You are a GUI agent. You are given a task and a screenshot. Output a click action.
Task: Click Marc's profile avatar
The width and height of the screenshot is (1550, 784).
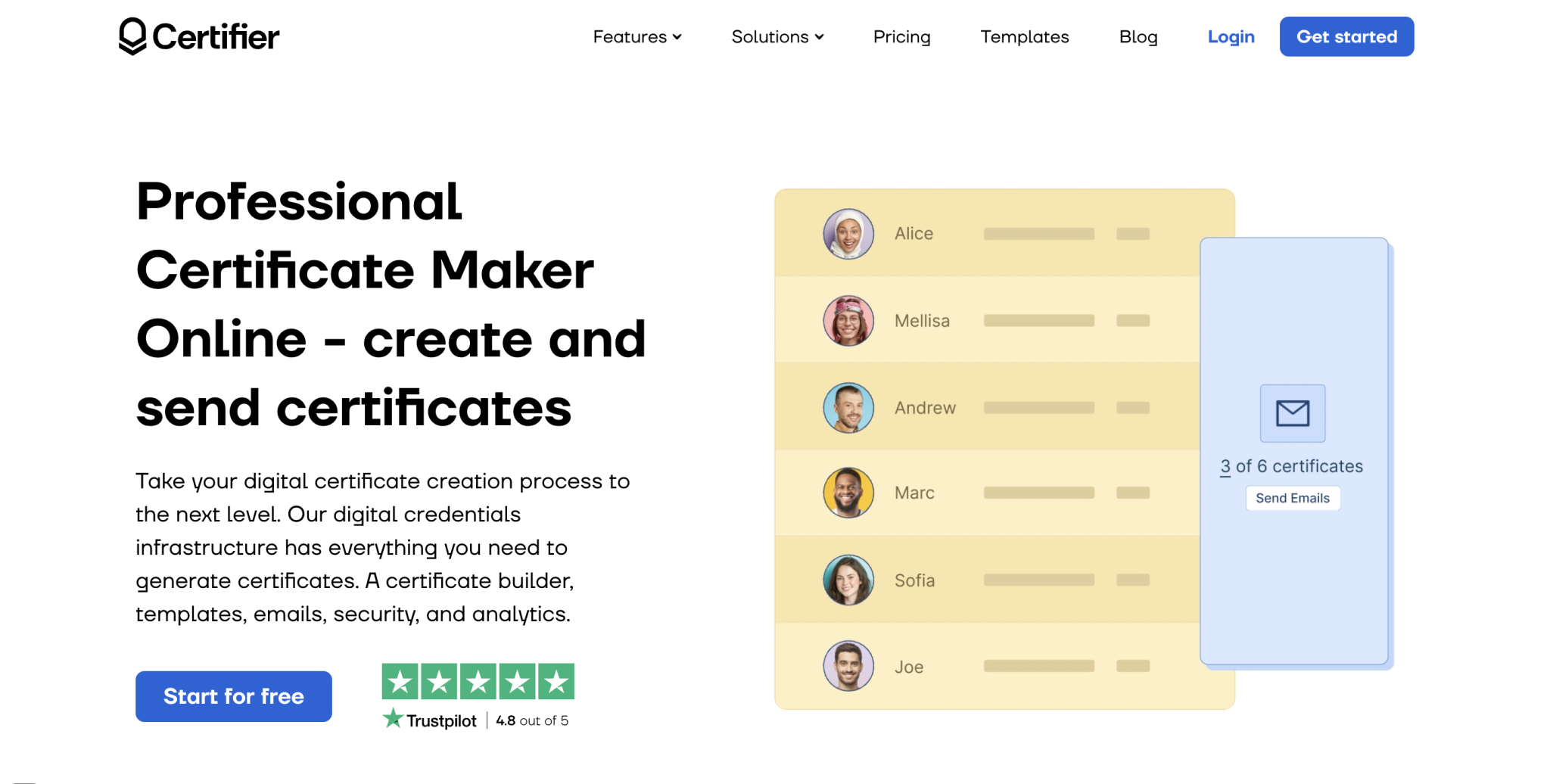[848, 493]
